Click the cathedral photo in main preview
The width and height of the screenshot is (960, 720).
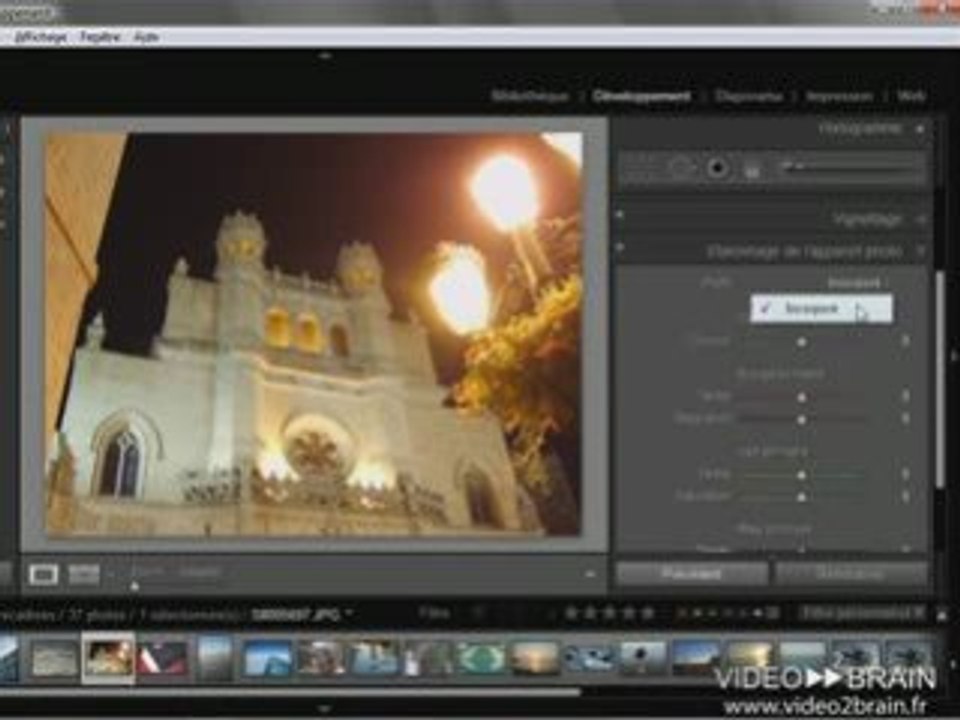pos(313,334)
